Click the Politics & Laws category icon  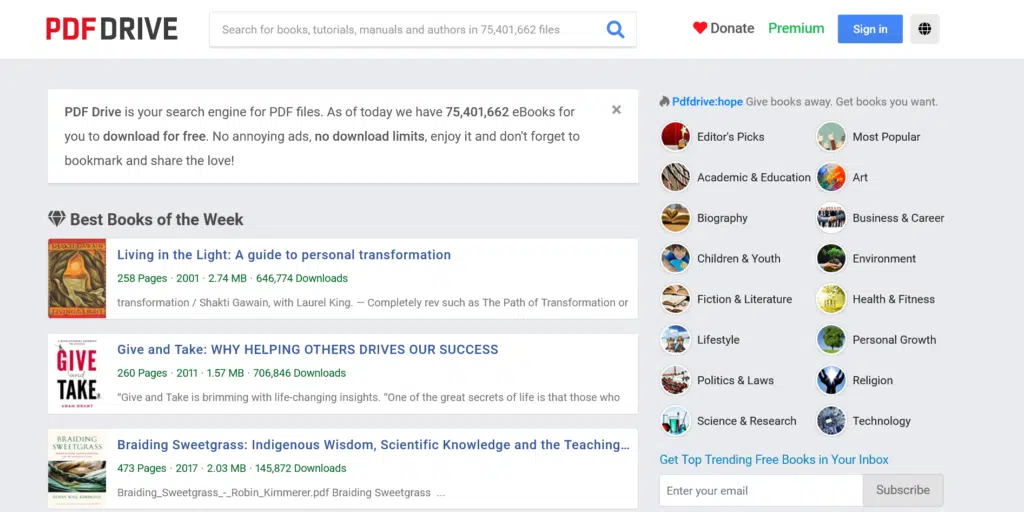pyautogui.click(x=675, y=380)
